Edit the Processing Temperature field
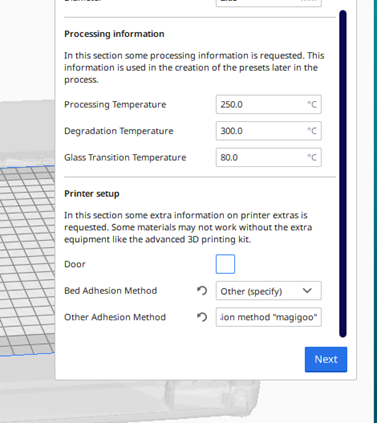377x423 pixels. pyautogui.click(x=269, y=104)
